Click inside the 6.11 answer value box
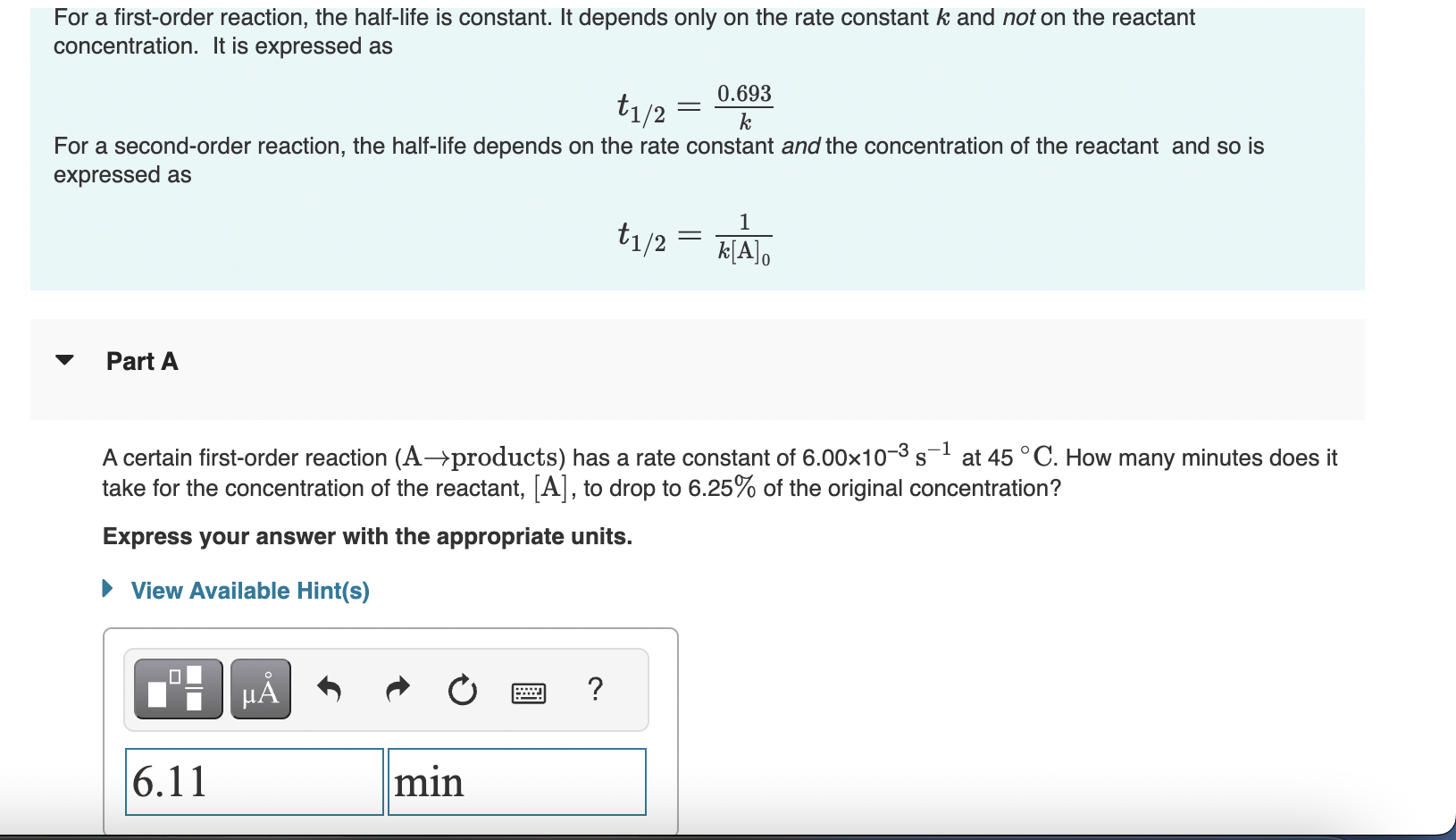The image size is (1456, 840). [x=255, y=781]
